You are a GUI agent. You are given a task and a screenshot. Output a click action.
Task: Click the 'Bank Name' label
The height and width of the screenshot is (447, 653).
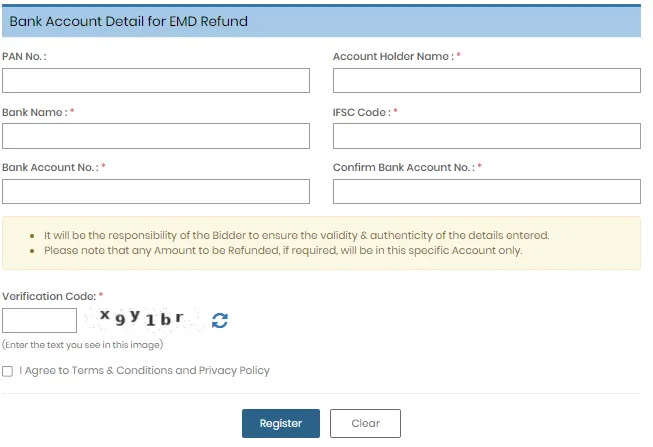(x=35, y=112)
